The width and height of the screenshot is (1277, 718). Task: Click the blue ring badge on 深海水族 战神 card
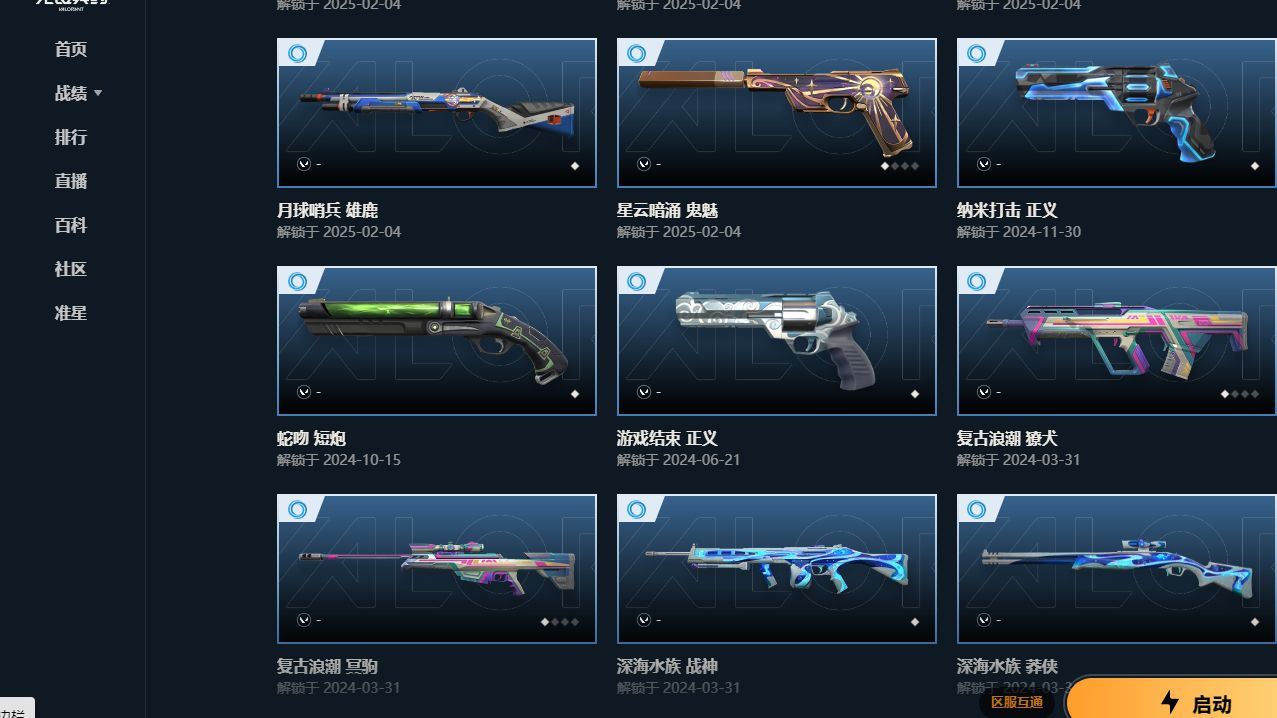click(x=637, y=509)
